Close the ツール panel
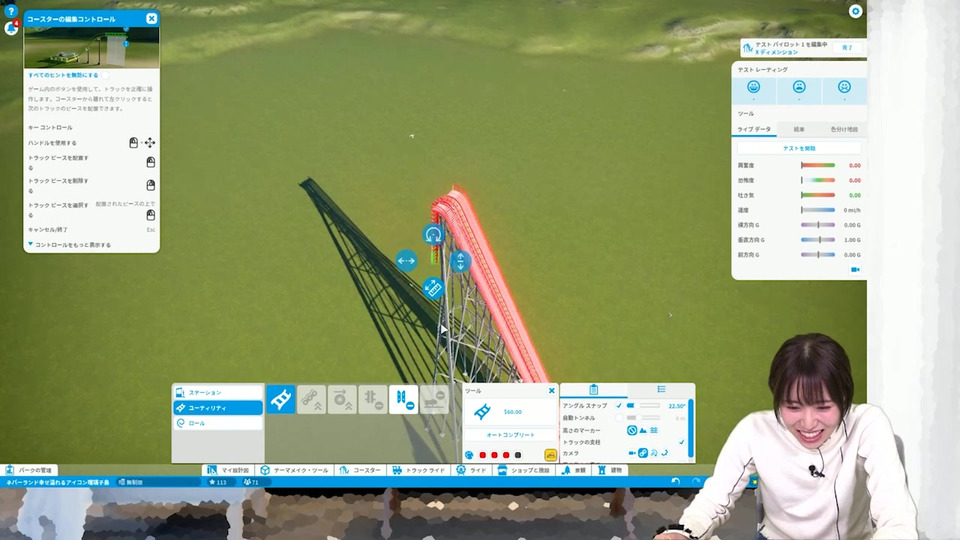960x540 pixels. (552, 391)
